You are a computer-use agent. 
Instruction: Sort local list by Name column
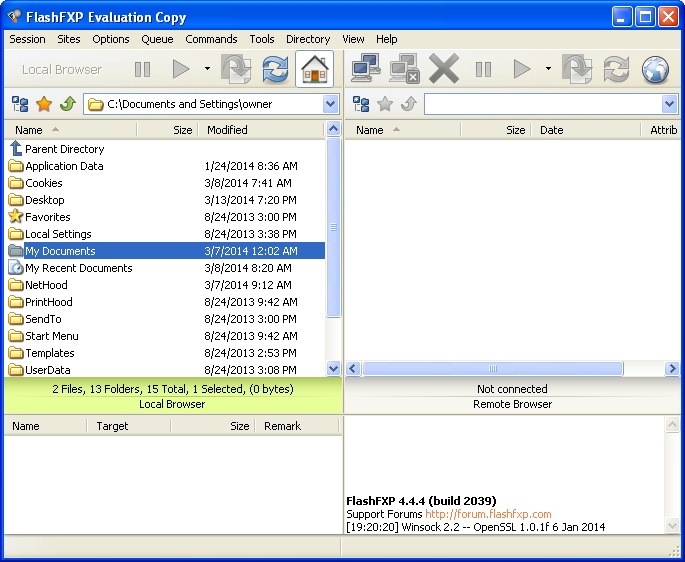coord(71,130)
